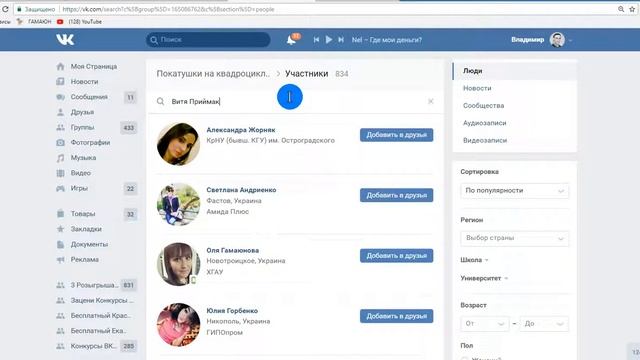The width and height of the screenshot is (640, 360).
Task: Open Светлана Андриенко's profile photo
Action: point(178,204)
